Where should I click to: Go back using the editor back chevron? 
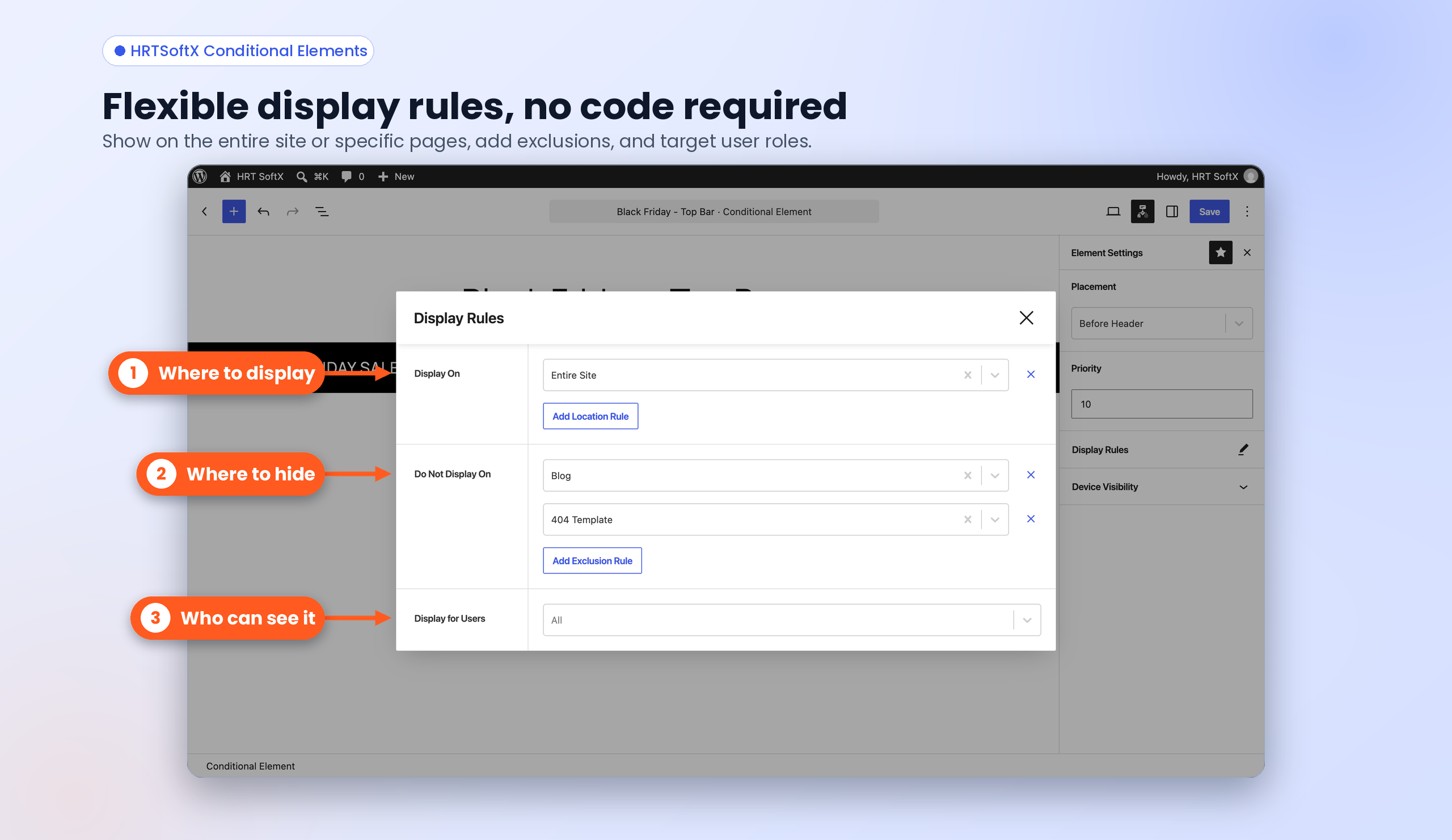[205, 212]
